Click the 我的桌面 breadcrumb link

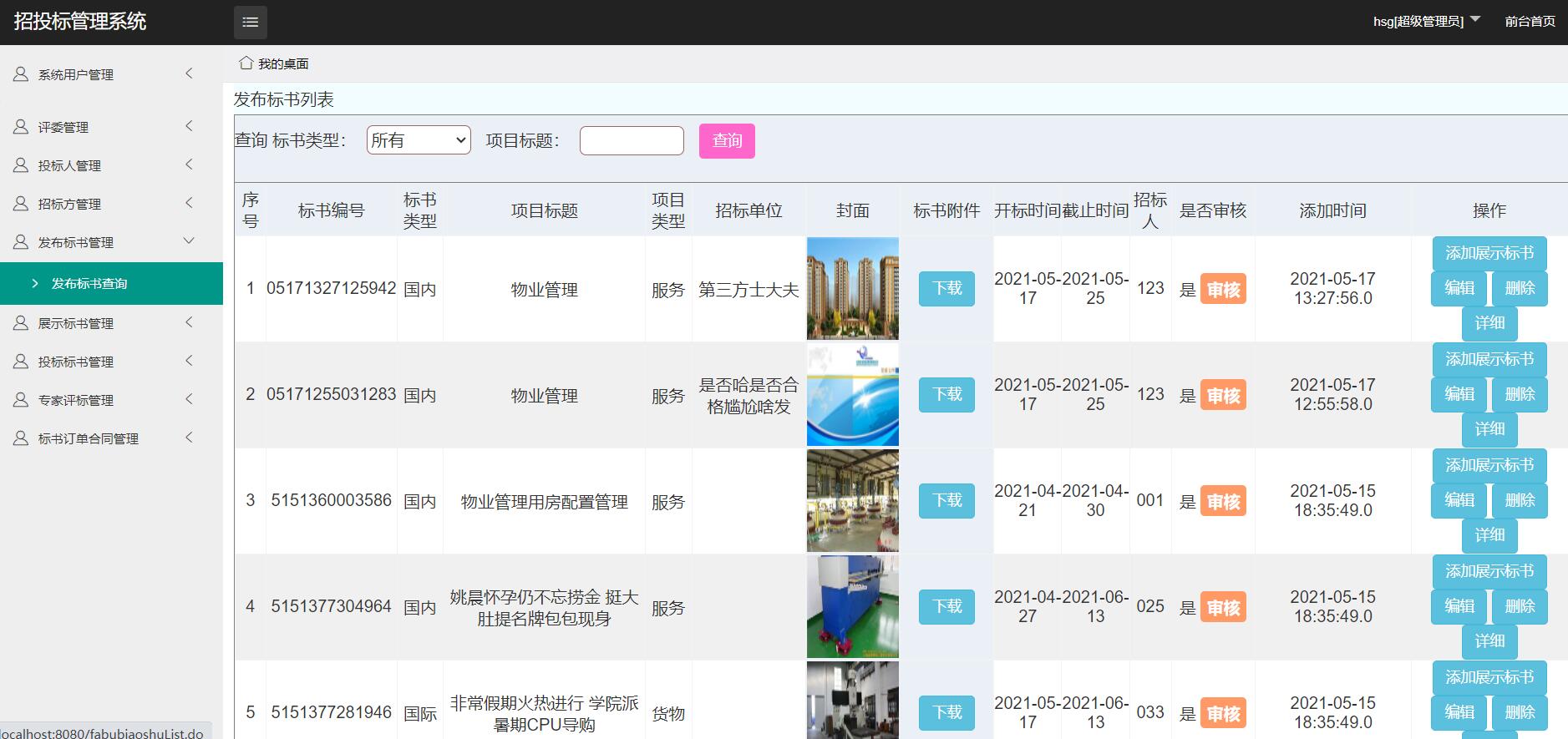click(283, 63)
